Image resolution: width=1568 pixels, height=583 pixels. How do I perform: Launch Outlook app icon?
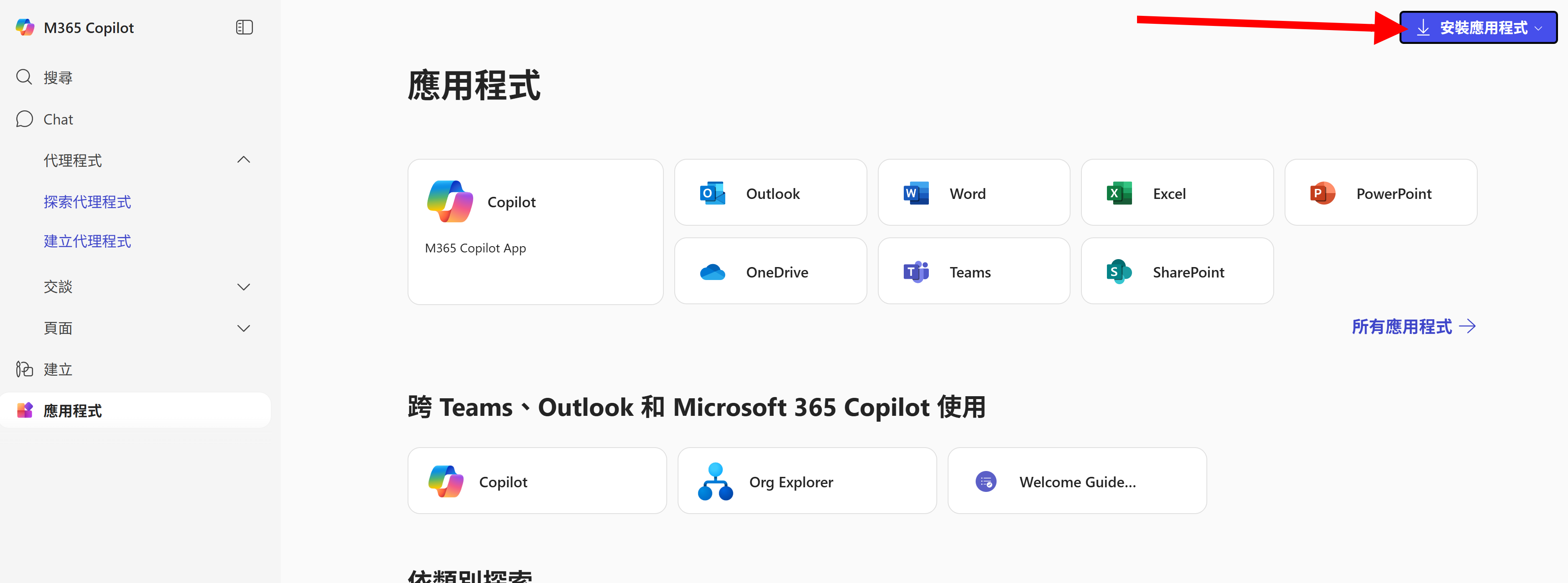[712, 193]
